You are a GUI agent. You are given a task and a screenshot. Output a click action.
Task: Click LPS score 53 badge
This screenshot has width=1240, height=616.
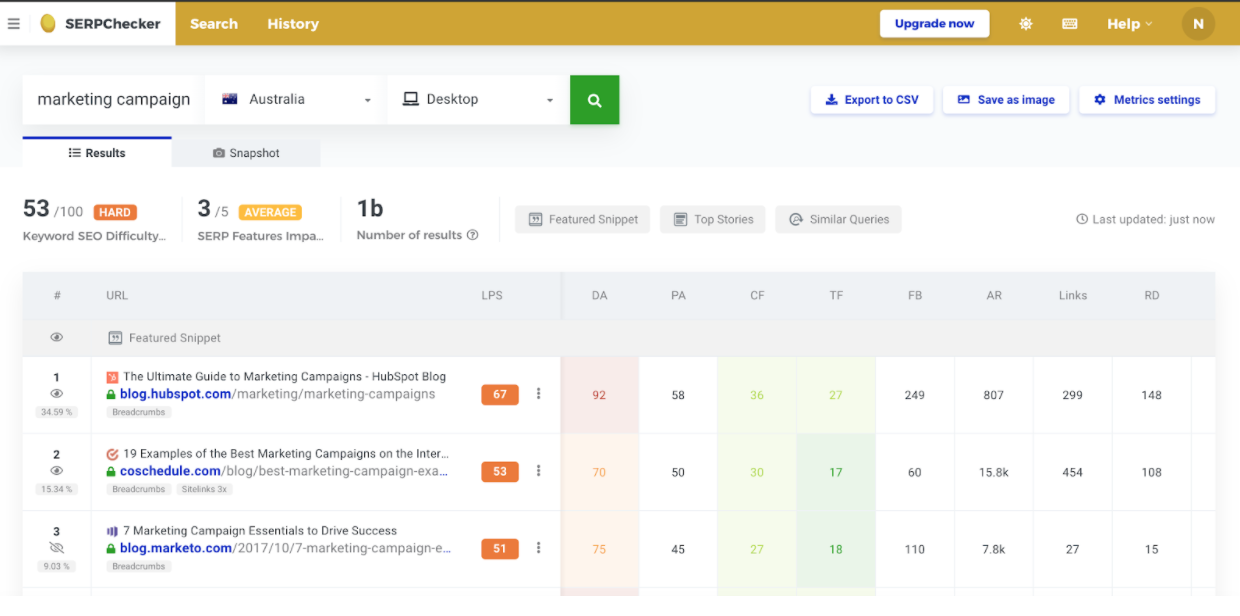tap(500, 472)
